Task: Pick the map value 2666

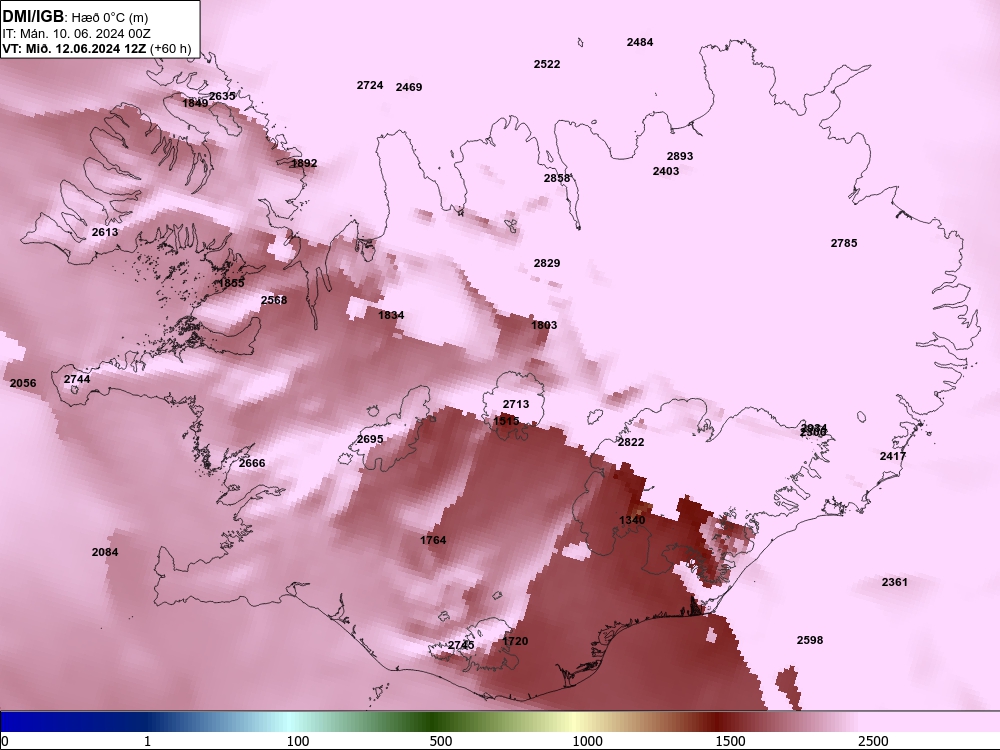Action: (x=252, y=463)
